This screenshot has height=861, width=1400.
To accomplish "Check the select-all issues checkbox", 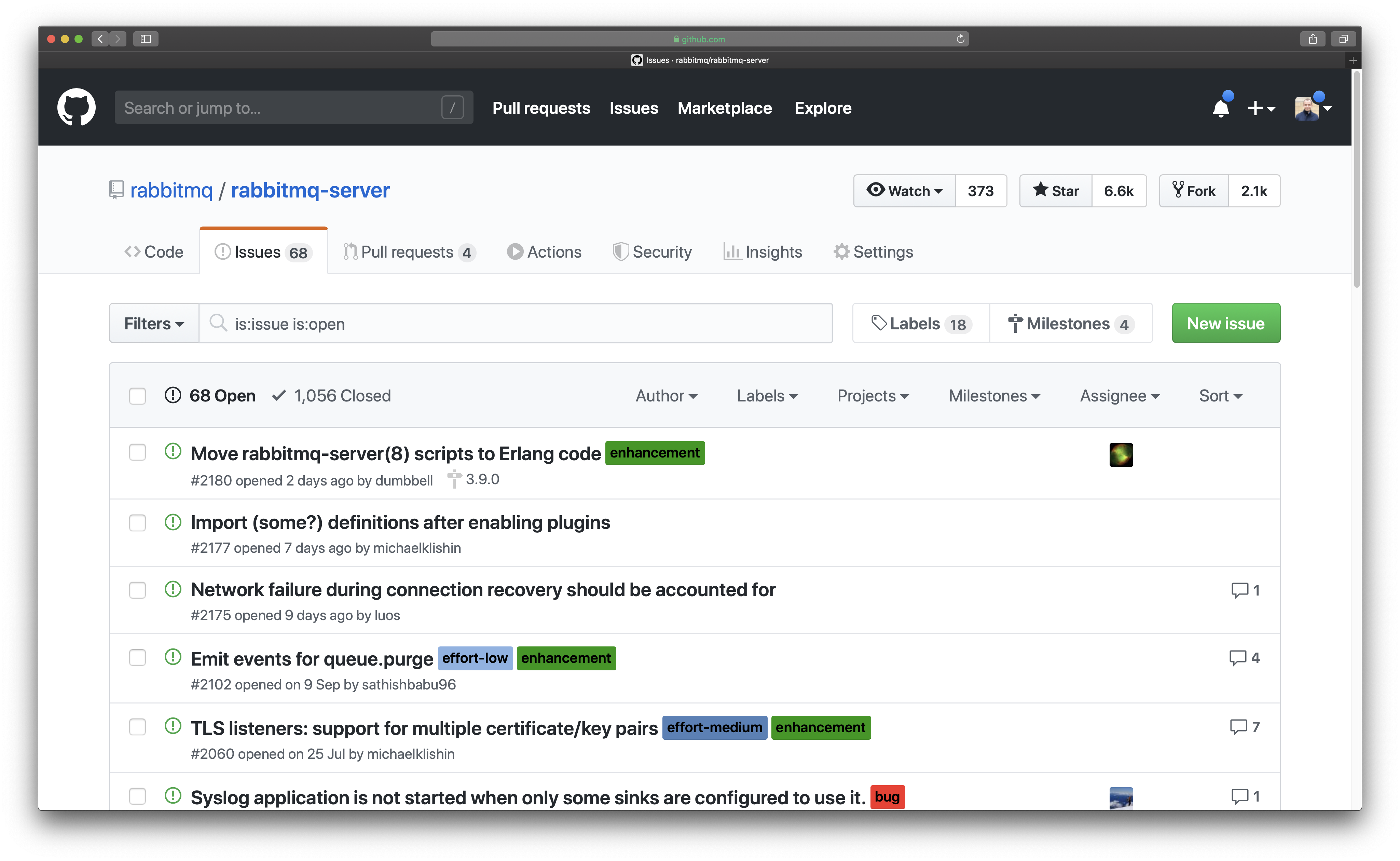I will click(x=137, y=396).
